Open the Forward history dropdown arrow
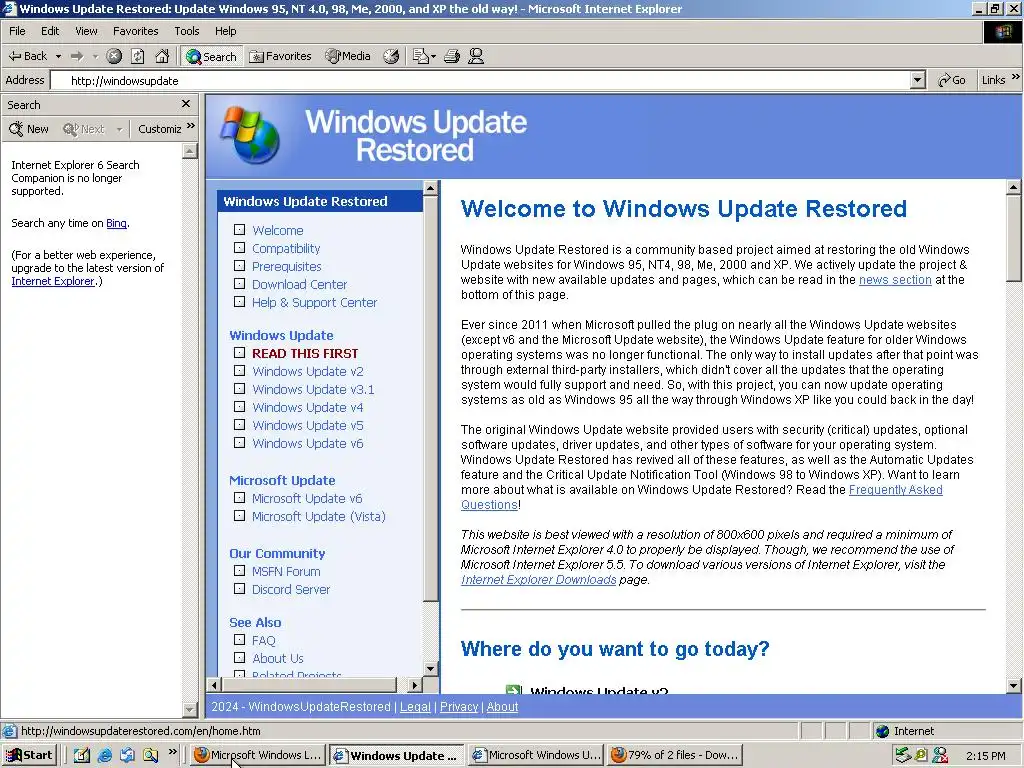The image size is (1024, 768). 95,57
